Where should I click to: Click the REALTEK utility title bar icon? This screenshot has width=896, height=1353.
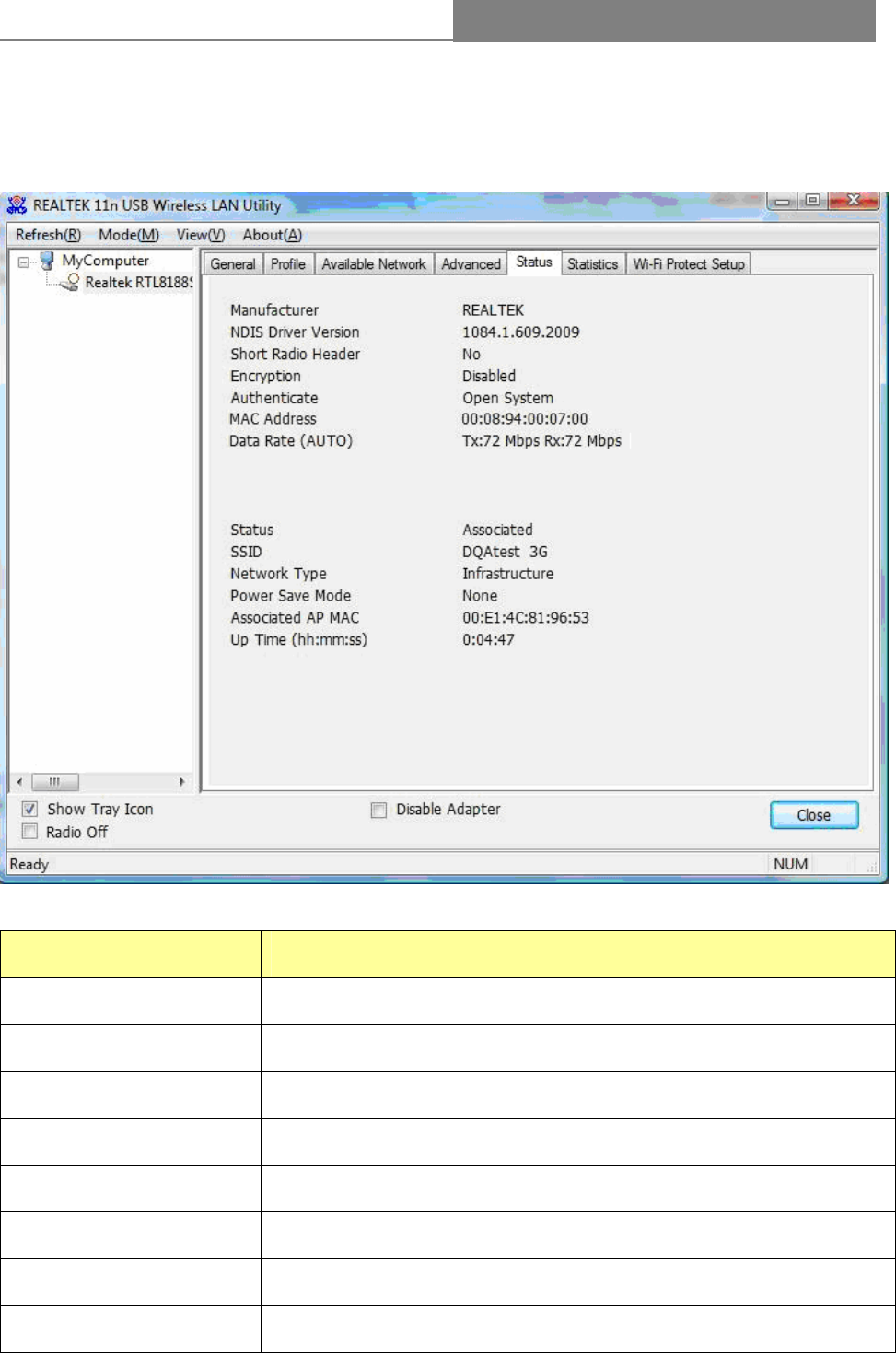(17, 204)
